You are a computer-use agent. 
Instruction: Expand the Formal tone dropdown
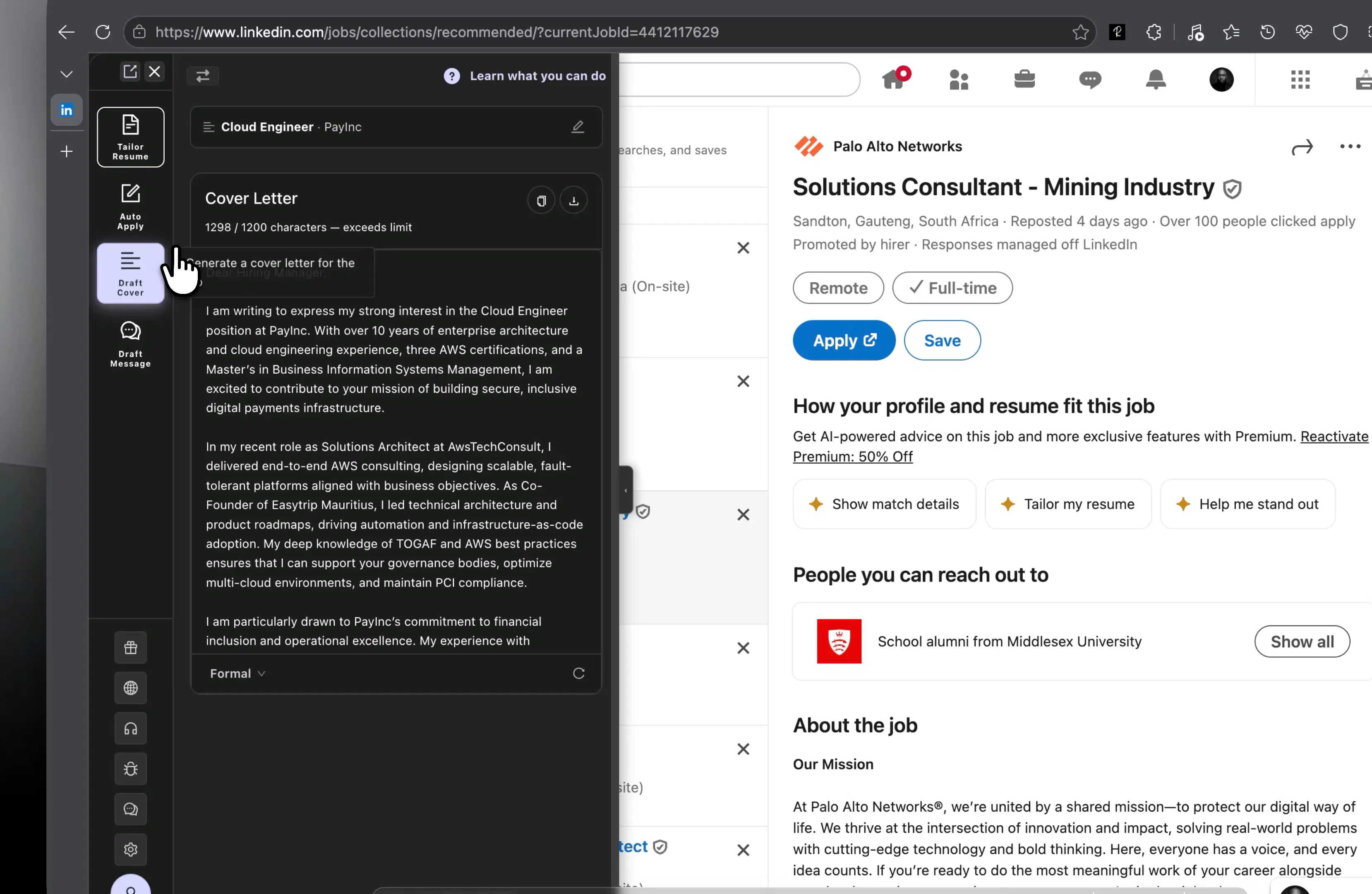[237, 673]
